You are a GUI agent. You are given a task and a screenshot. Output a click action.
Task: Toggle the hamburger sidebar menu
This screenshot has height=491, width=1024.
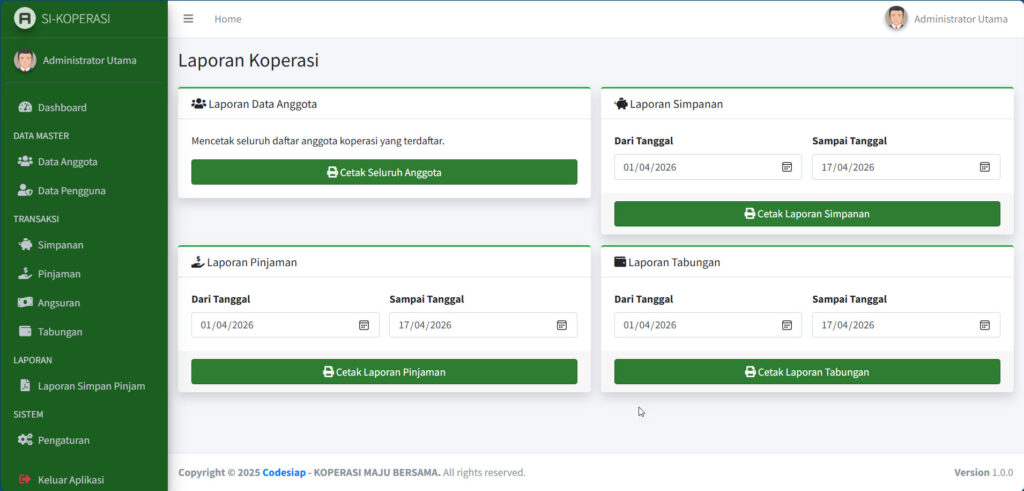(x=188, y=19)
